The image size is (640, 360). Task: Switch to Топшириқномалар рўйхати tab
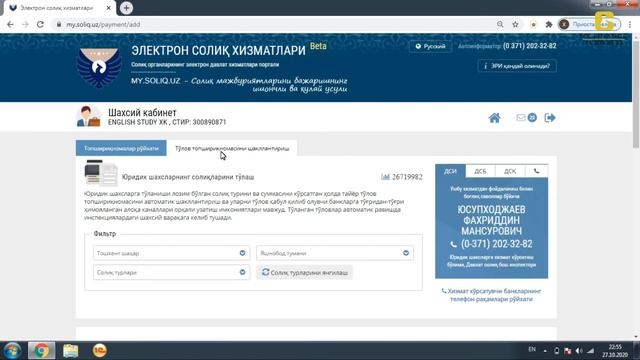coord(121,148)
